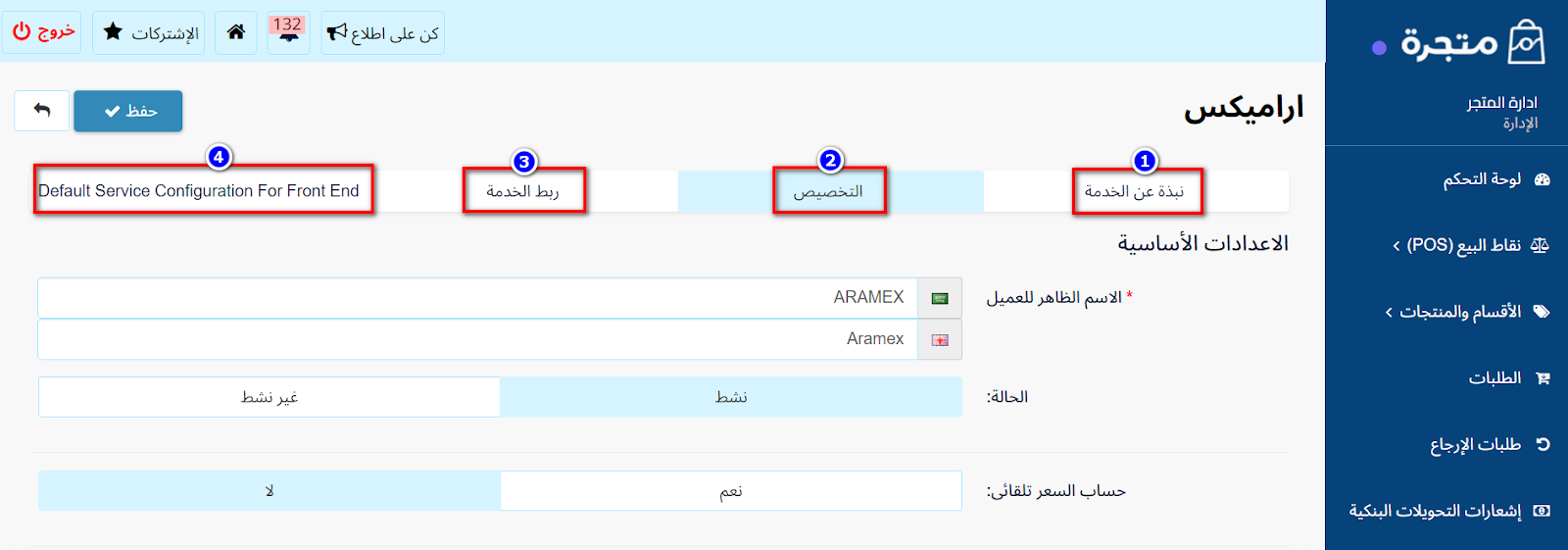Set status to نشط (active)
This screenshot has height=550, width=1568.
point(731,397)
